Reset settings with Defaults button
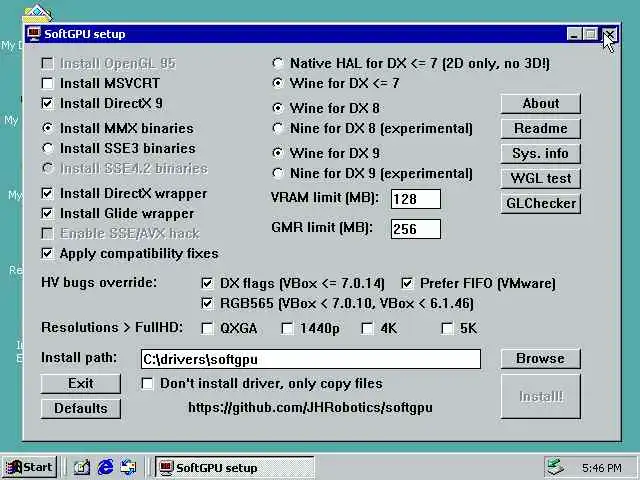 coord(81,409)
